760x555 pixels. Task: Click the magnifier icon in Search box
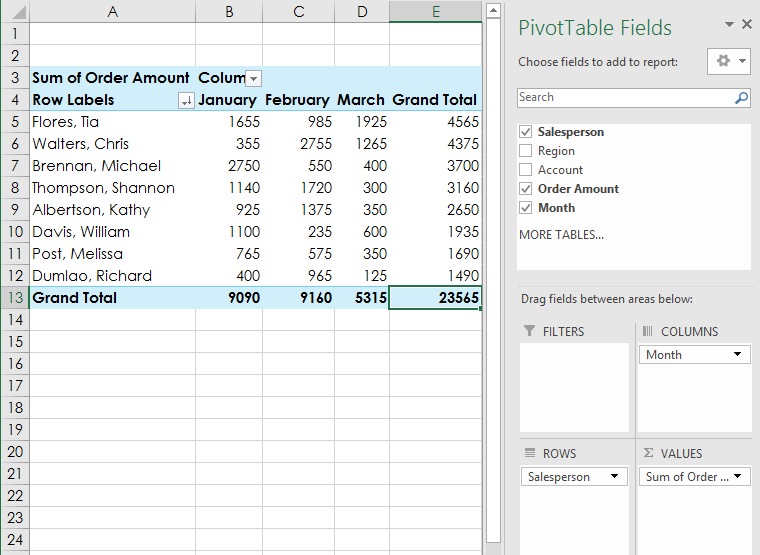[x=741, y=98]
